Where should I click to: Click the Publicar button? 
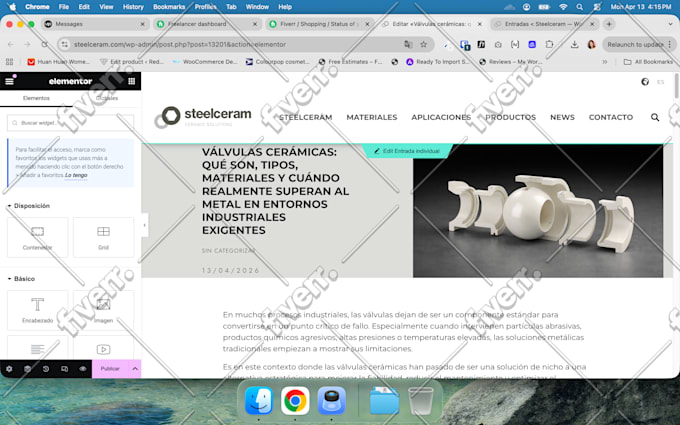(x=110, y=369)
